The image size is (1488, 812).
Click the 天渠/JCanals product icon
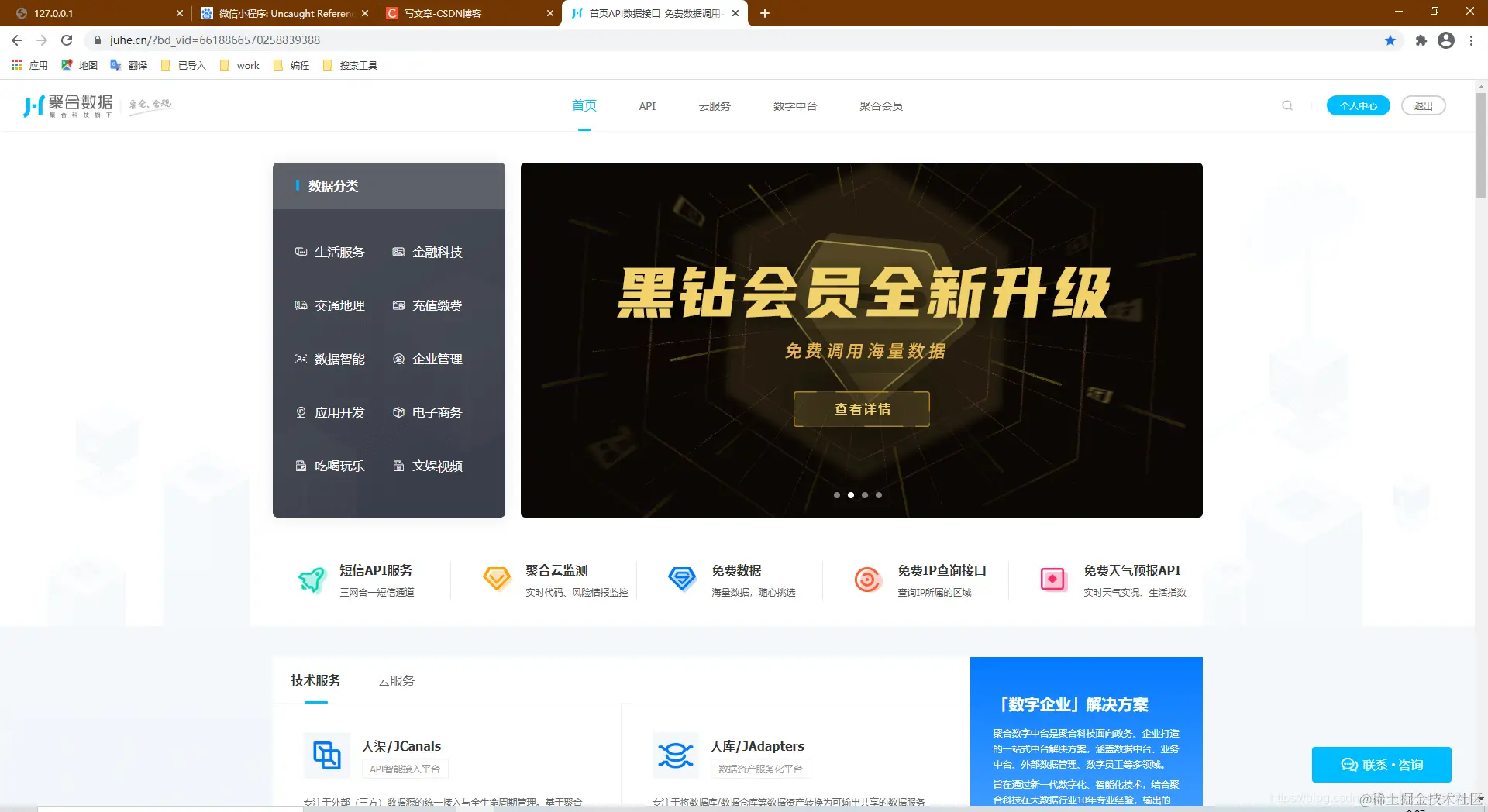tap(326, 755)
